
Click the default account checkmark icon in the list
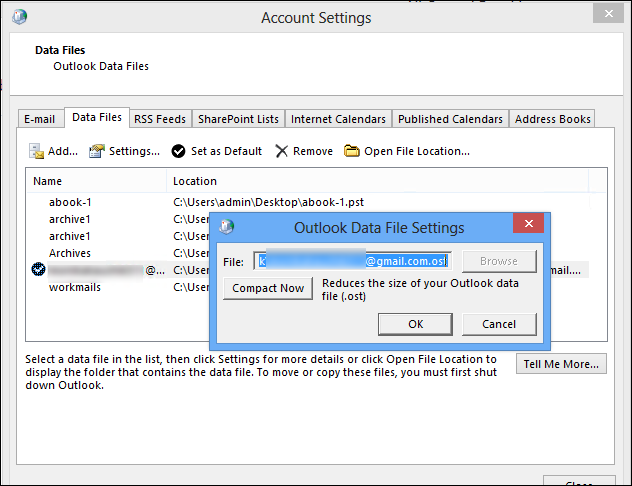38,269
